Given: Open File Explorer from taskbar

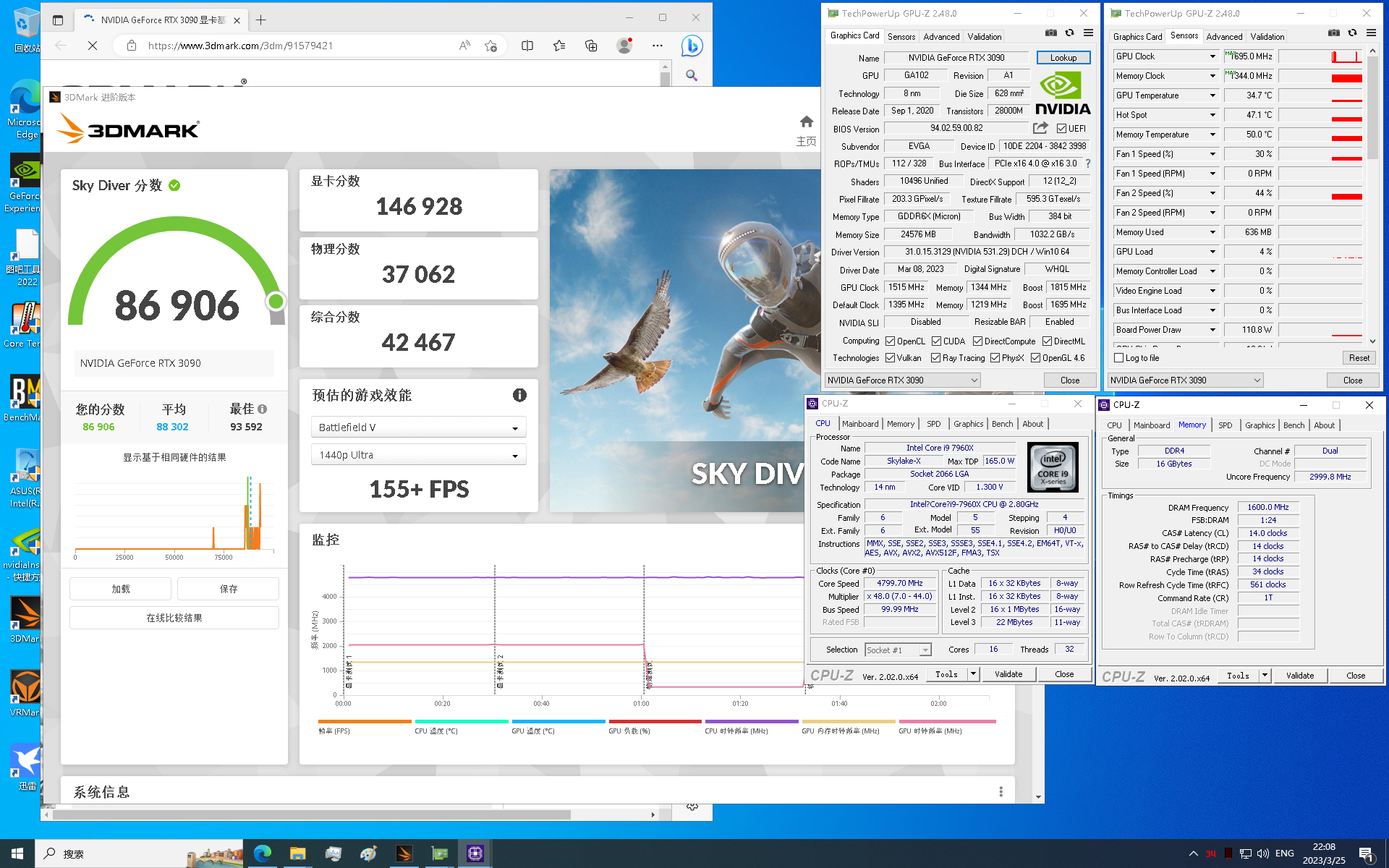Looking at the screenshot, I should pos(297,854).
